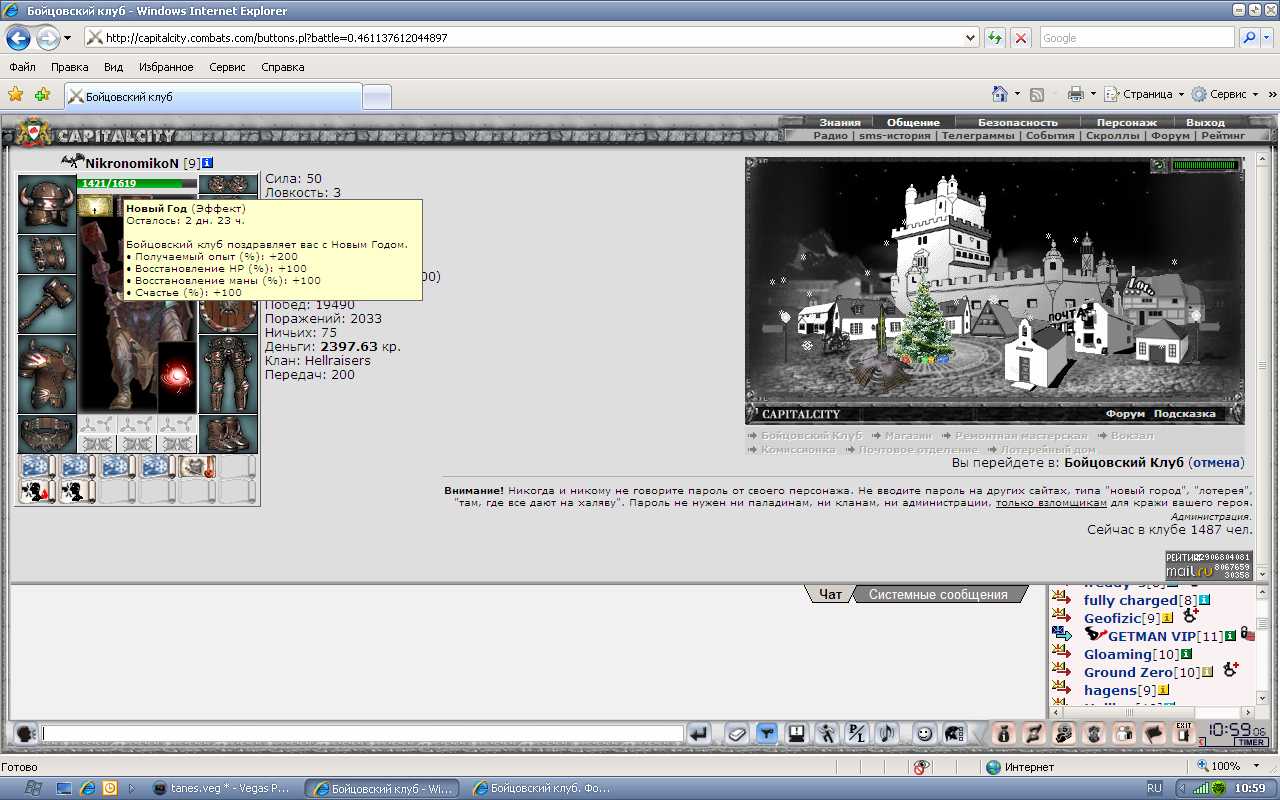Use the first snowflake scroll
The width and height of the screenshot is (1280, 800).
point(37,467)
